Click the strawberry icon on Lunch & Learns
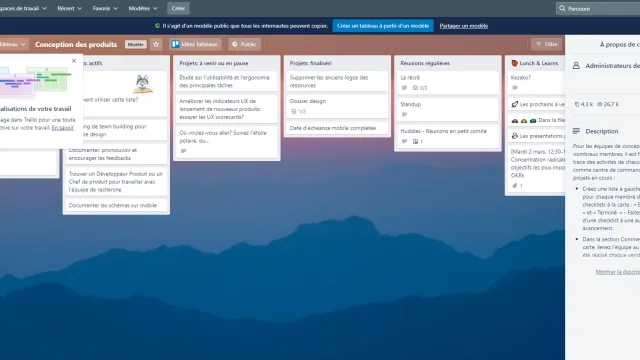The height and width of the screenshot is (360, 640). 515,63
